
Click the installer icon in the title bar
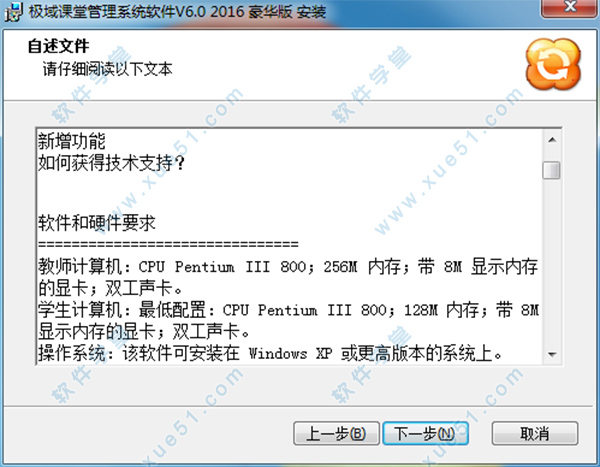[x=13, y=12]
